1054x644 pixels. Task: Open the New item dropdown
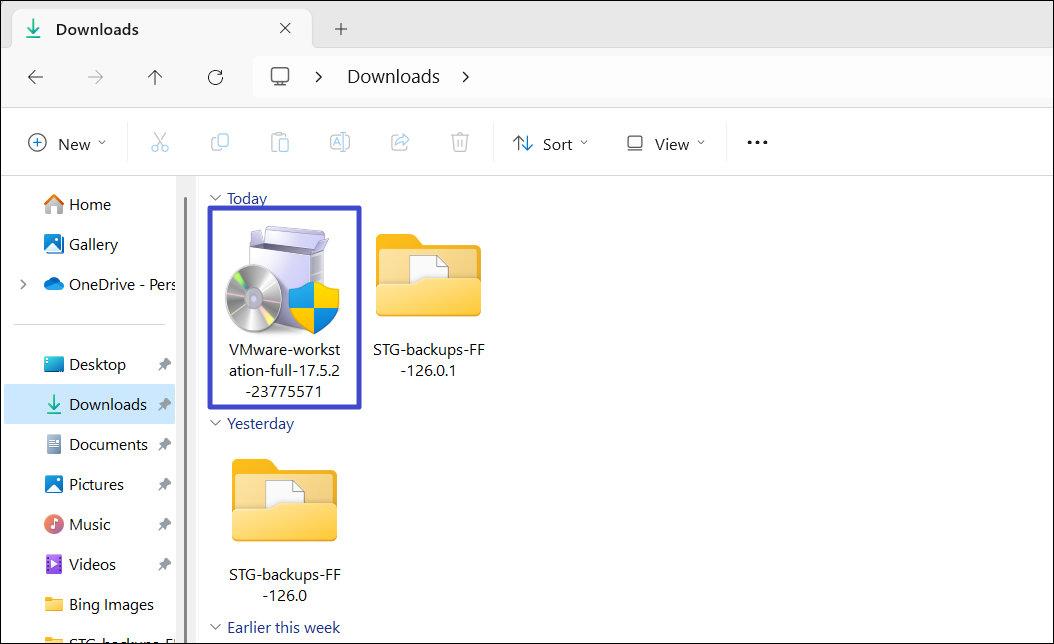click(x=66, y=144)
